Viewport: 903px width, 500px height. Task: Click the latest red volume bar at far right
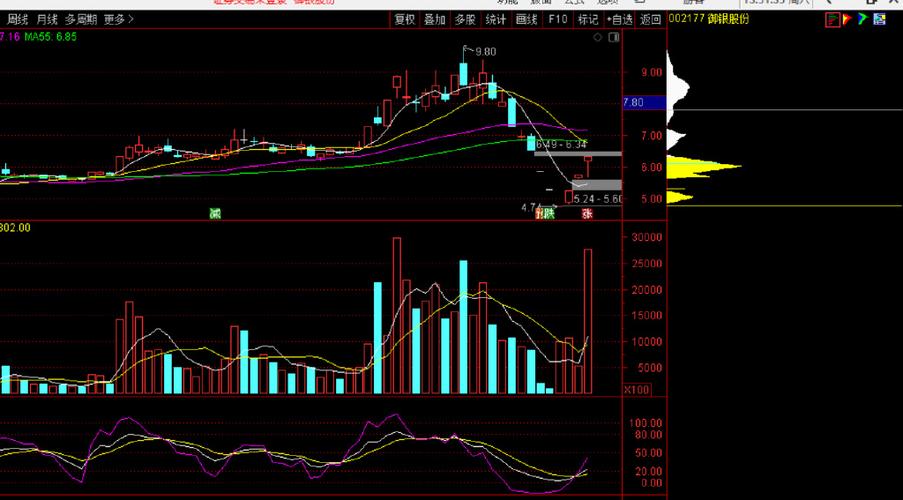click(588, 321)
